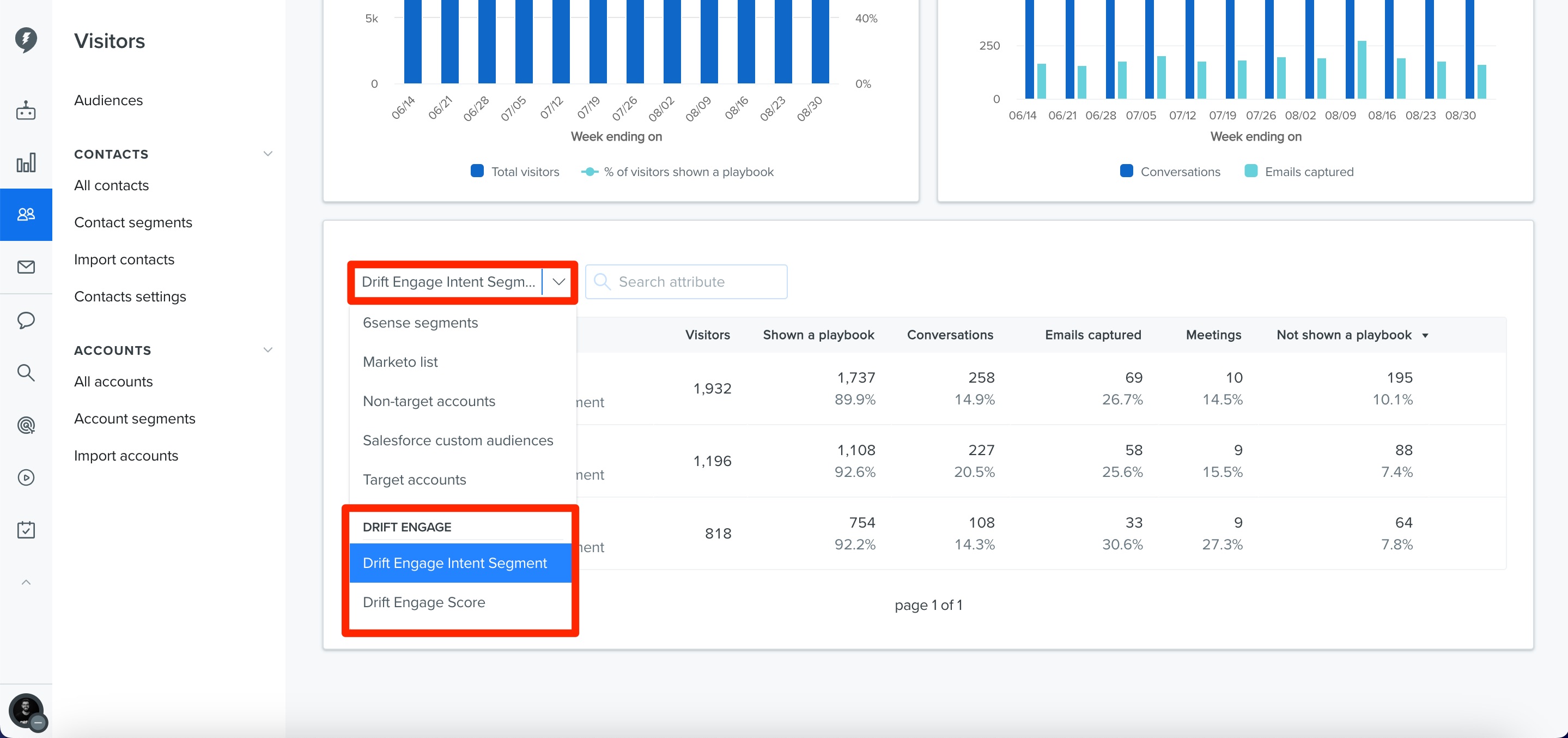Choose Salesforce custom audiences option
The height and width of the screenshot is (738, 1568).
[x=461, y=440]
